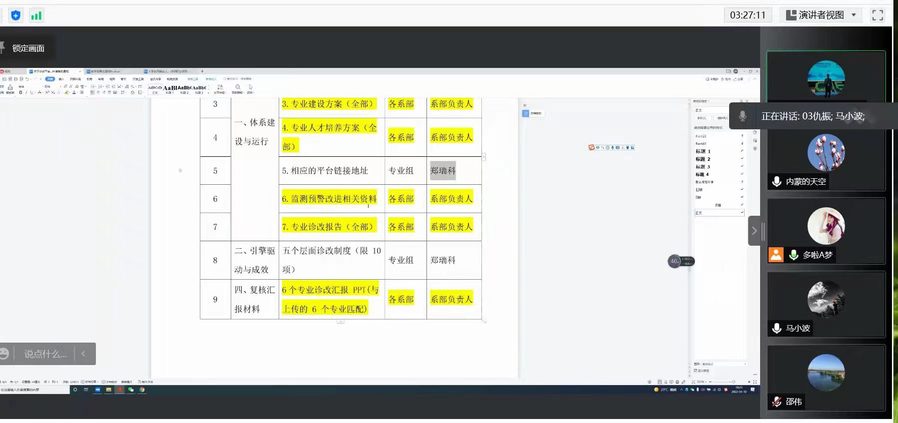The height and width of the screenshot is (423, 898).
Task: Select 马小波 participant avatar thumbnail
Action: click(826, 297)
